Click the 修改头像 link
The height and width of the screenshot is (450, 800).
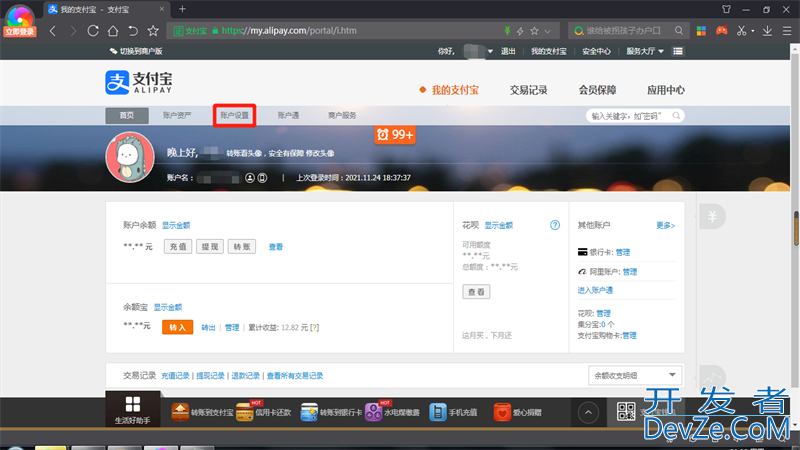tap(320, 153)
